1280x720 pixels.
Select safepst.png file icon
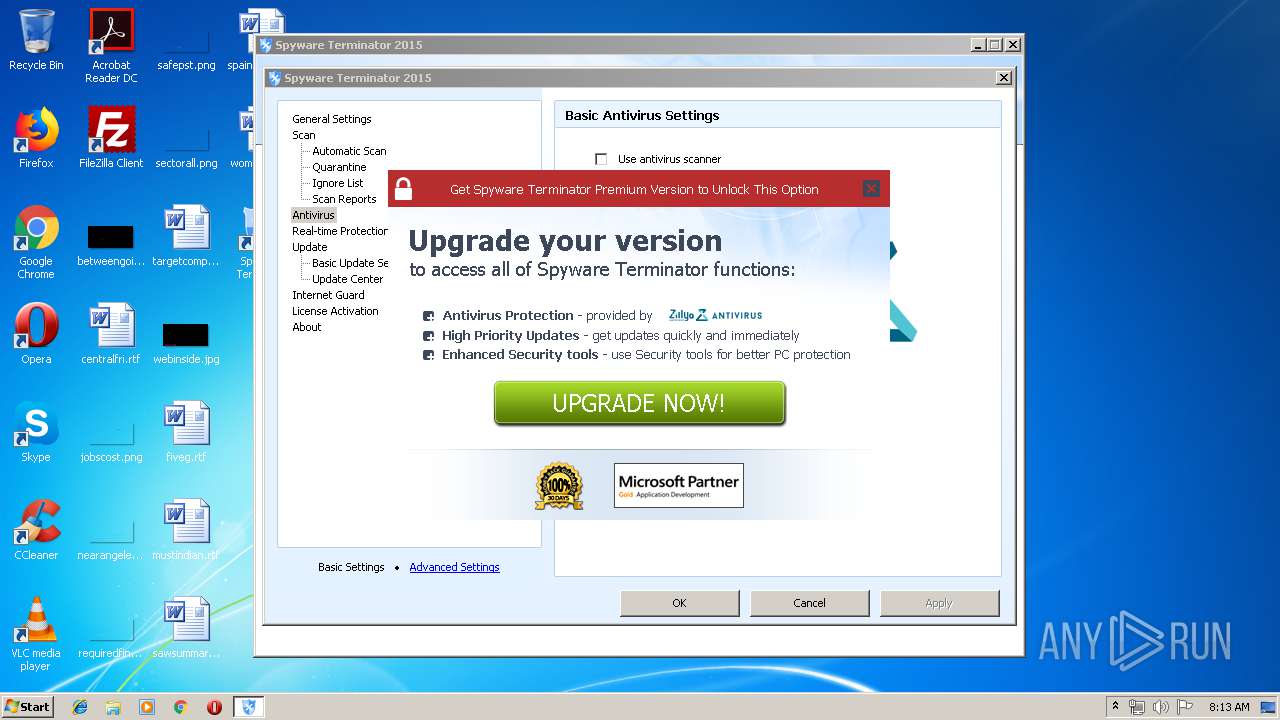point(186,45)
